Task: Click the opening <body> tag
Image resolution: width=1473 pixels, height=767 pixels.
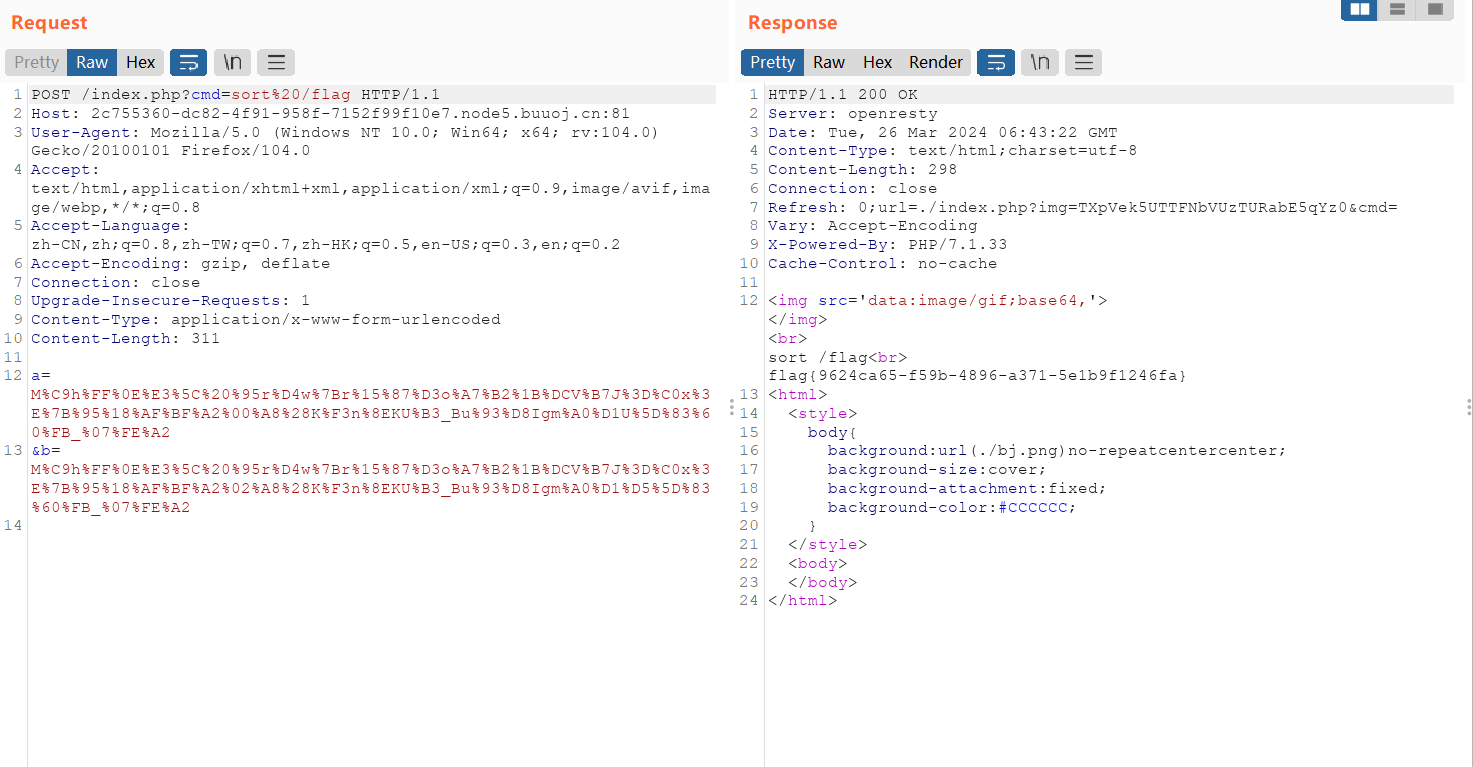Action: (817, 564)
